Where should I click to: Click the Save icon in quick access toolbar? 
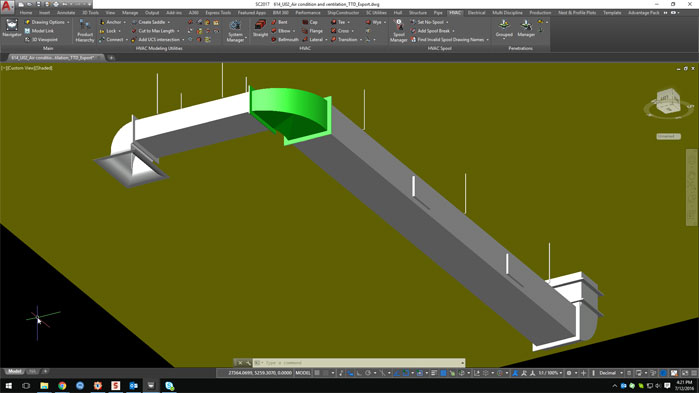click(x=38, y=4)
